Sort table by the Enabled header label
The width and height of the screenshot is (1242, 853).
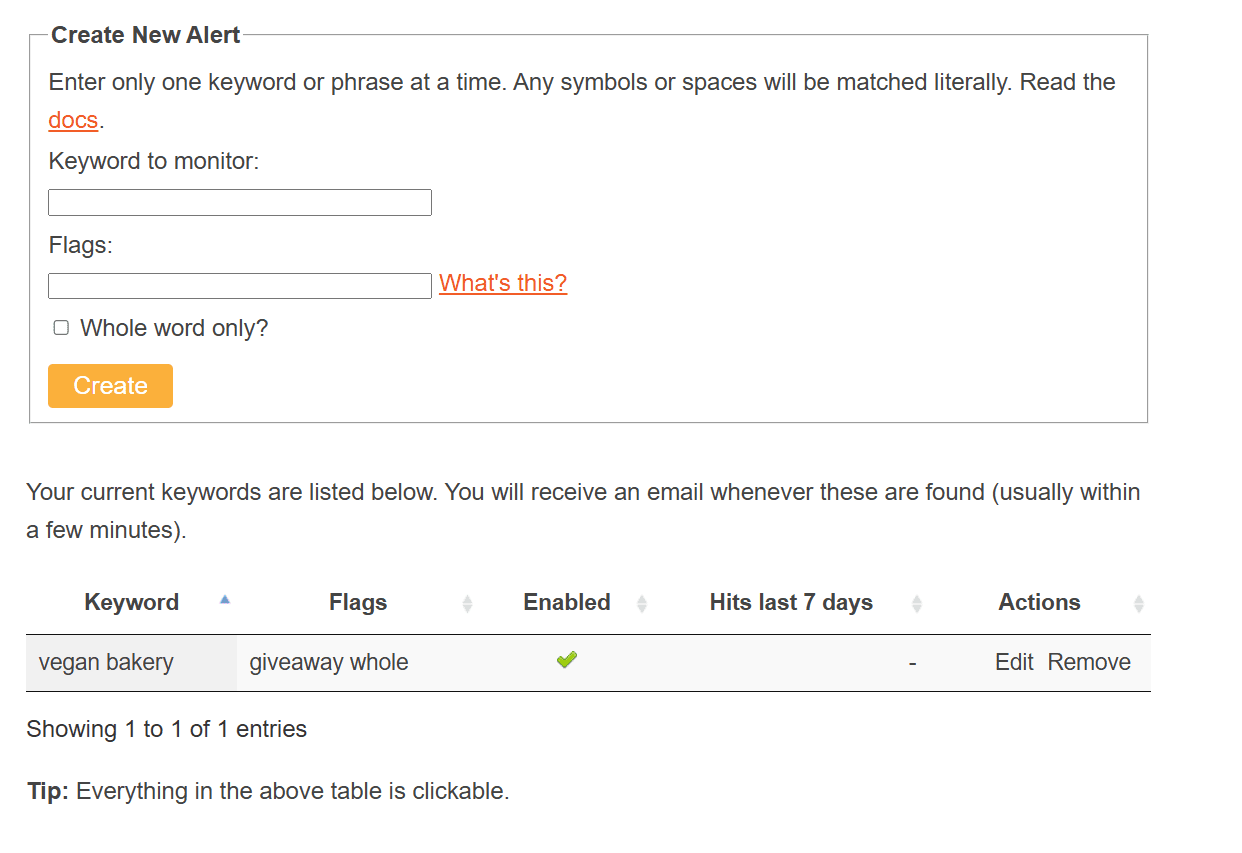[567, 602]
